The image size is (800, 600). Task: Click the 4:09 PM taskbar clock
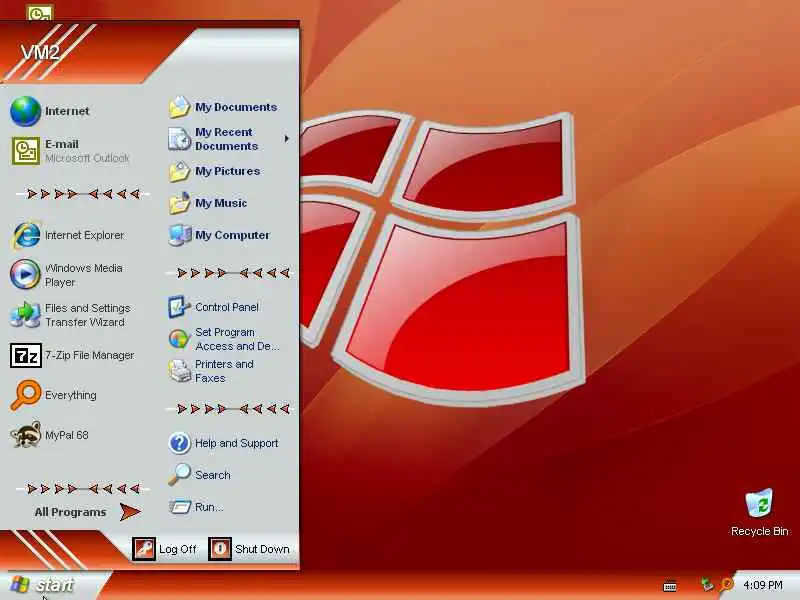pos(763,585)
